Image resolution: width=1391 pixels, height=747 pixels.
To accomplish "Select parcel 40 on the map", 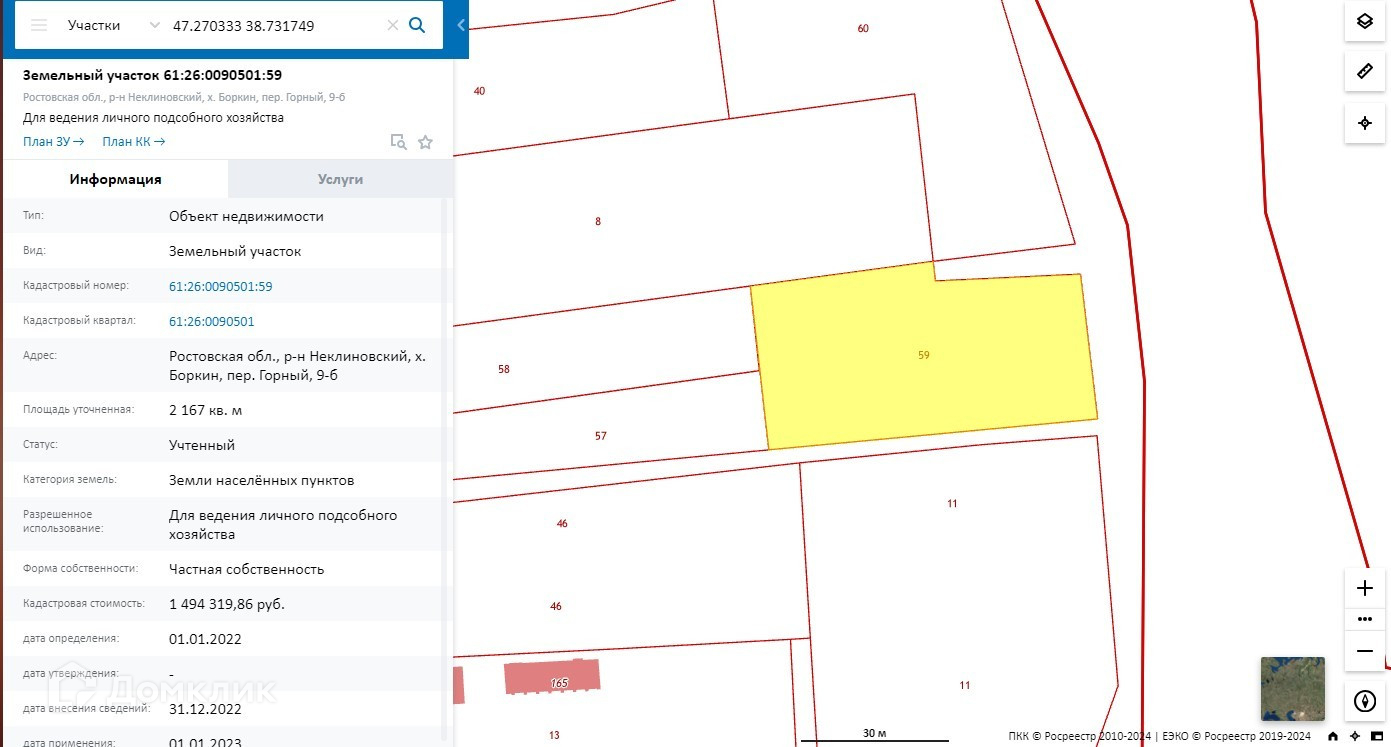I will click(x=479, y=91).
